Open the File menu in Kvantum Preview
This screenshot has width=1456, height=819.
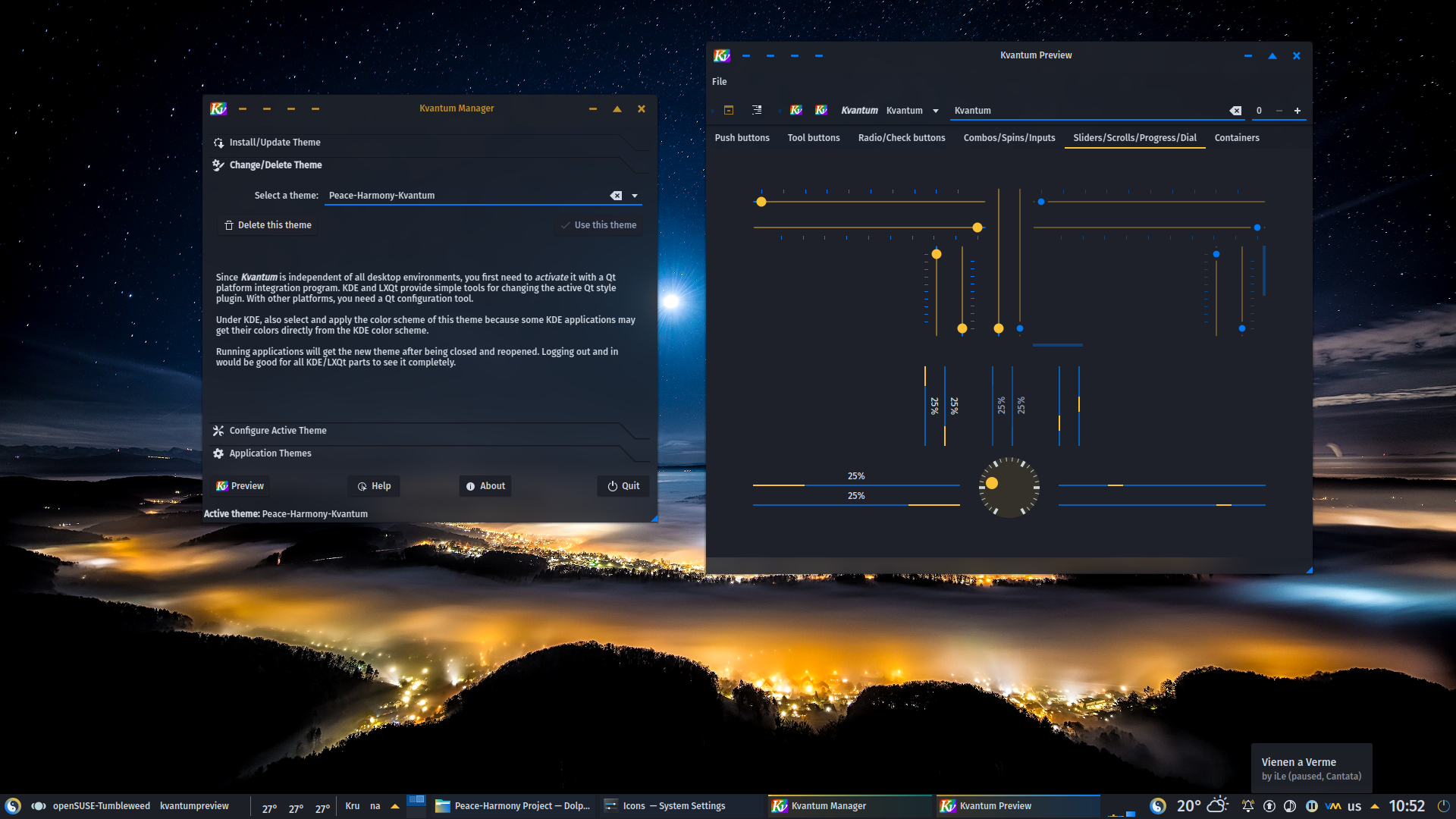pos(720,82)
